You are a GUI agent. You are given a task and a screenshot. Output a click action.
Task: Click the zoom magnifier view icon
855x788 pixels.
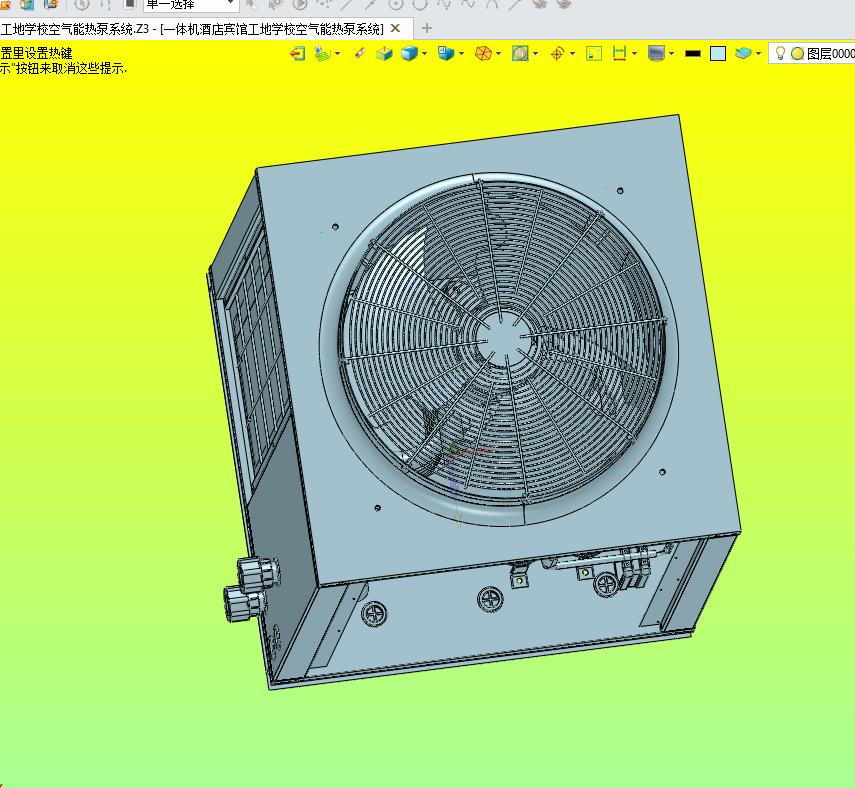point(520,53)
